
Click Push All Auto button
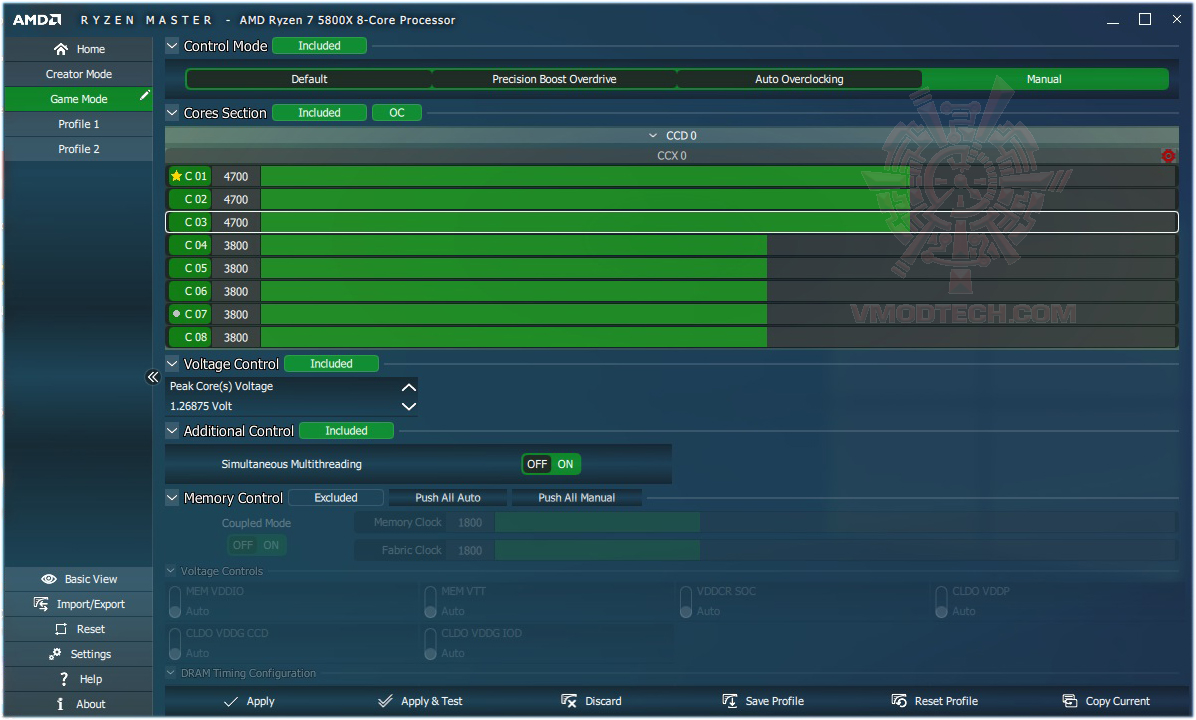(x=448, y=498)
